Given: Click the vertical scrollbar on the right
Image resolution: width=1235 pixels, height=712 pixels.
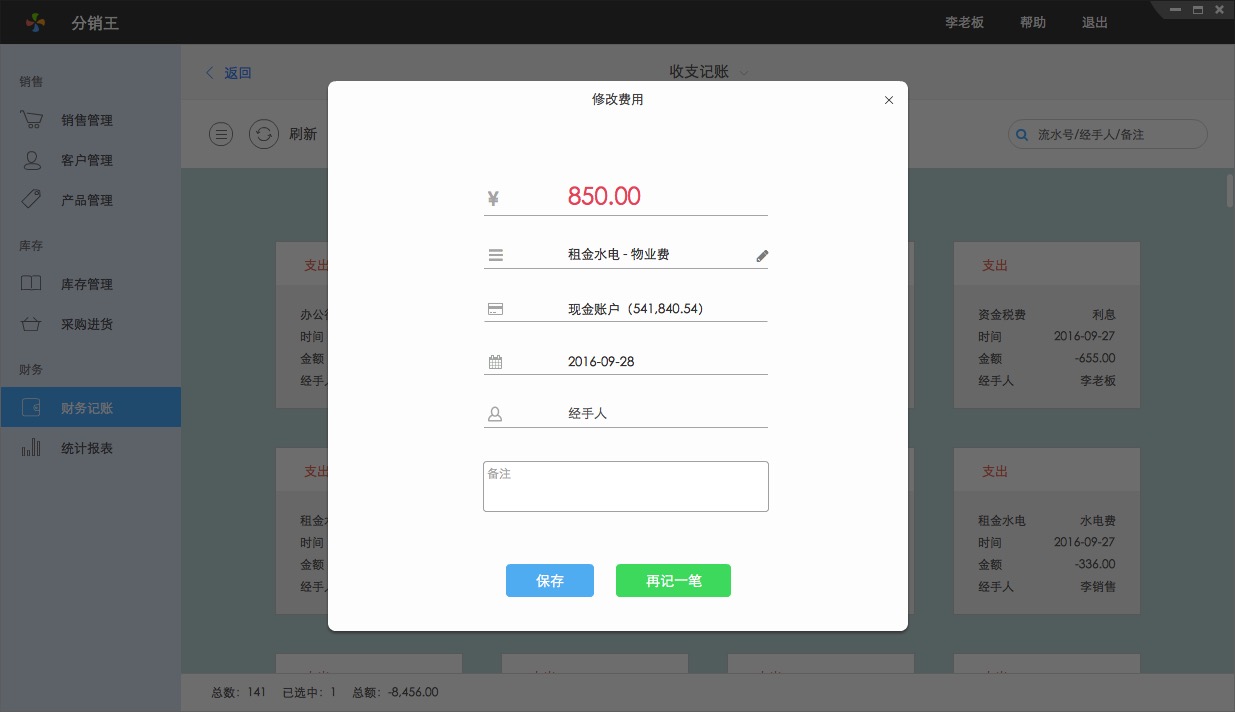Looking at the screenshot, I should coord(1229,190).
